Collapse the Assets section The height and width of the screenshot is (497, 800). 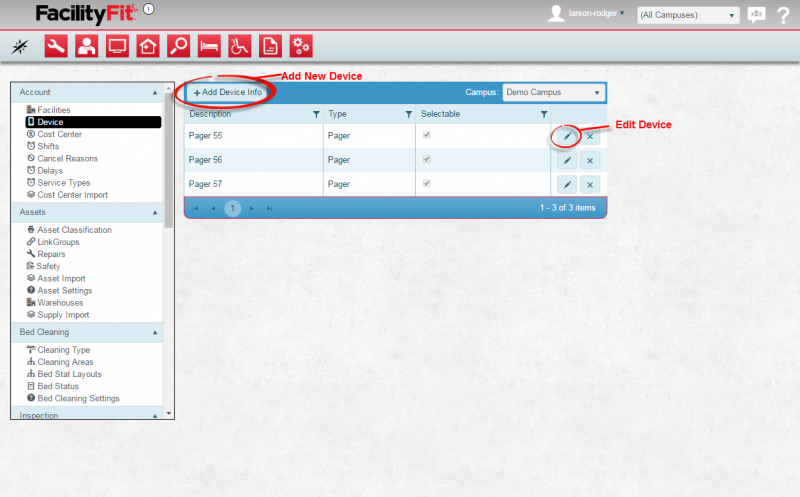click(155, 212)
